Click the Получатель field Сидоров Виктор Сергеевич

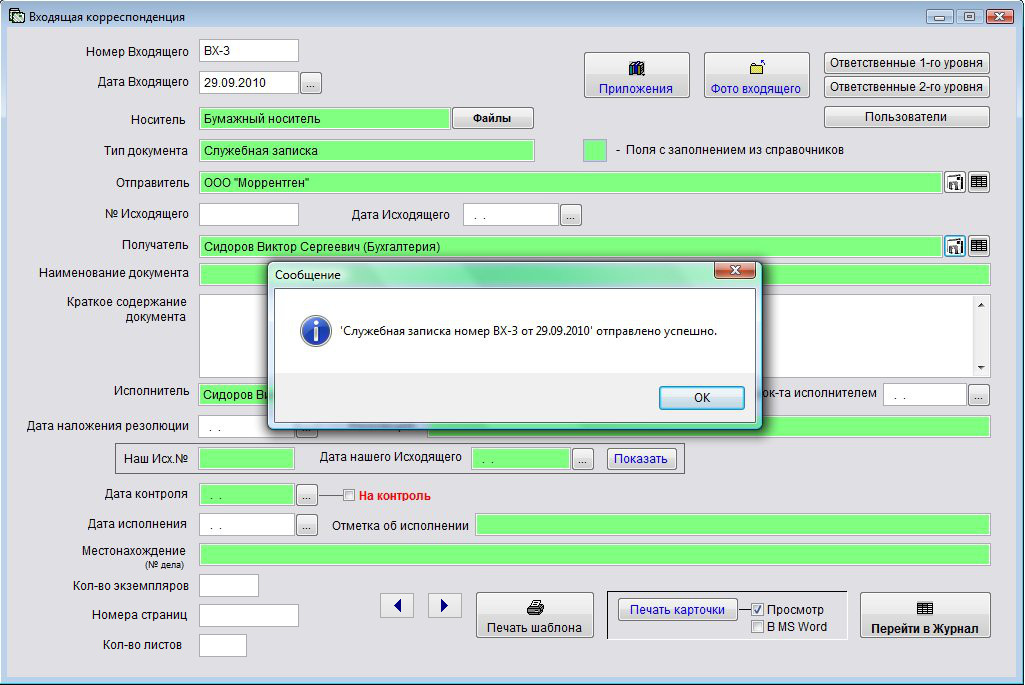click(x=571, y=246)
